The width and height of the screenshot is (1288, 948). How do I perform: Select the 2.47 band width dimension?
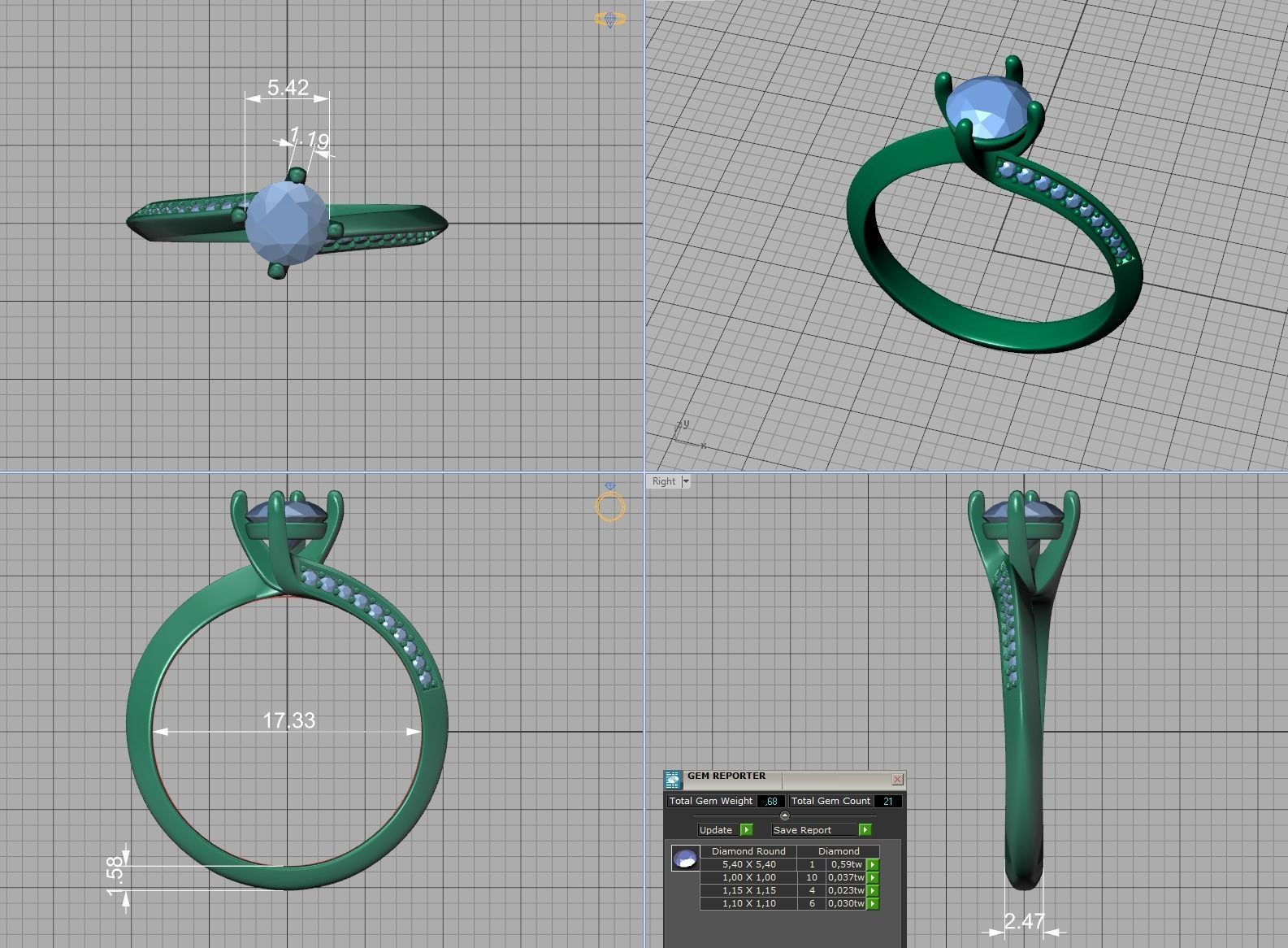[x=1024, y=921]
